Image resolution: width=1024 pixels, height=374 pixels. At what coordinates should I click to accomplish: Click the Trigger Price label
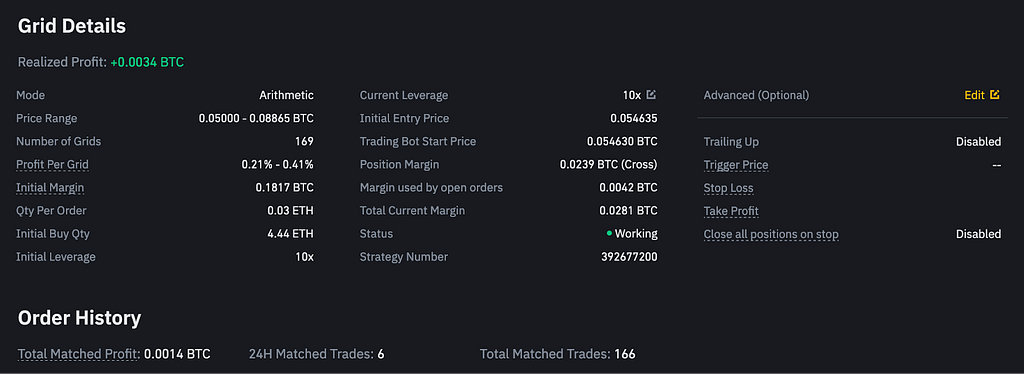click(x=736, y=165)
